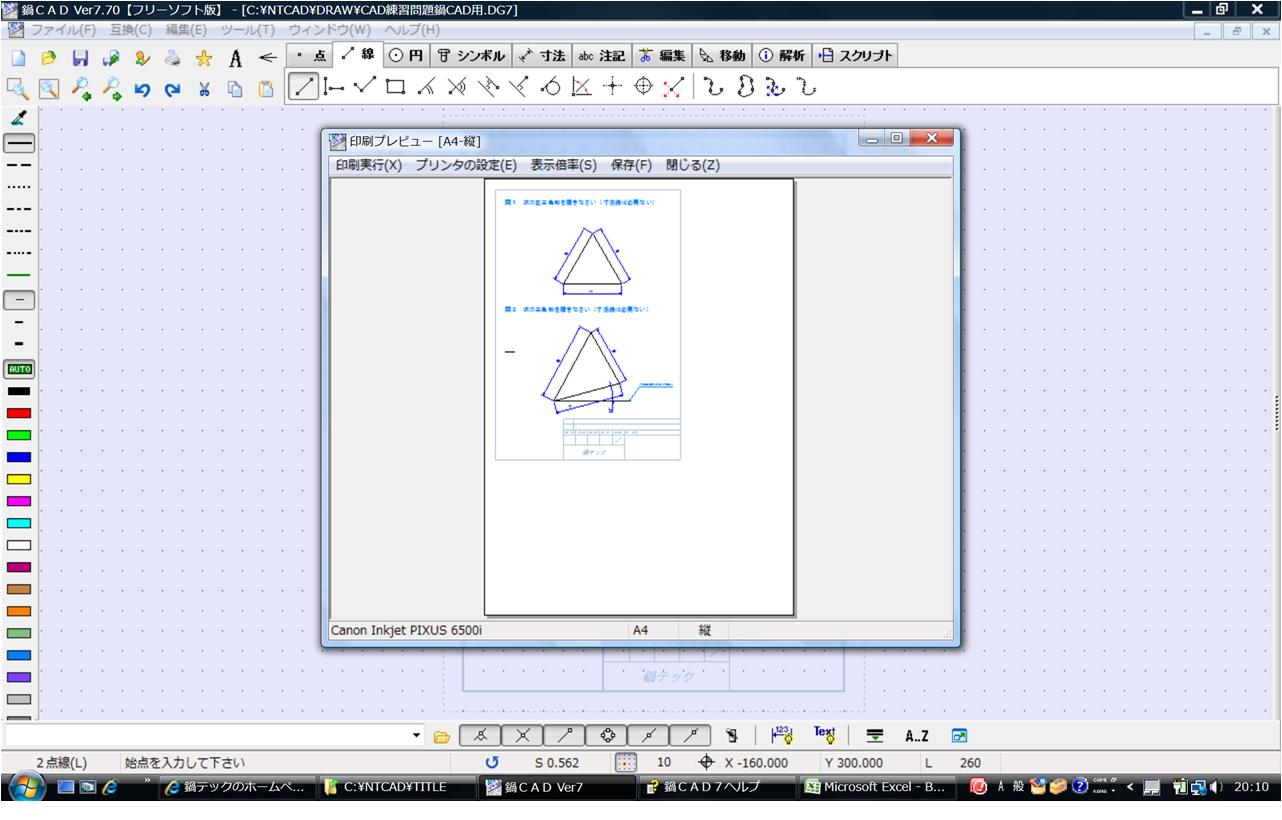Switch to the 編集 edit tab
This screenshot has width=1282, height=820.
click(x=661, y=55)
